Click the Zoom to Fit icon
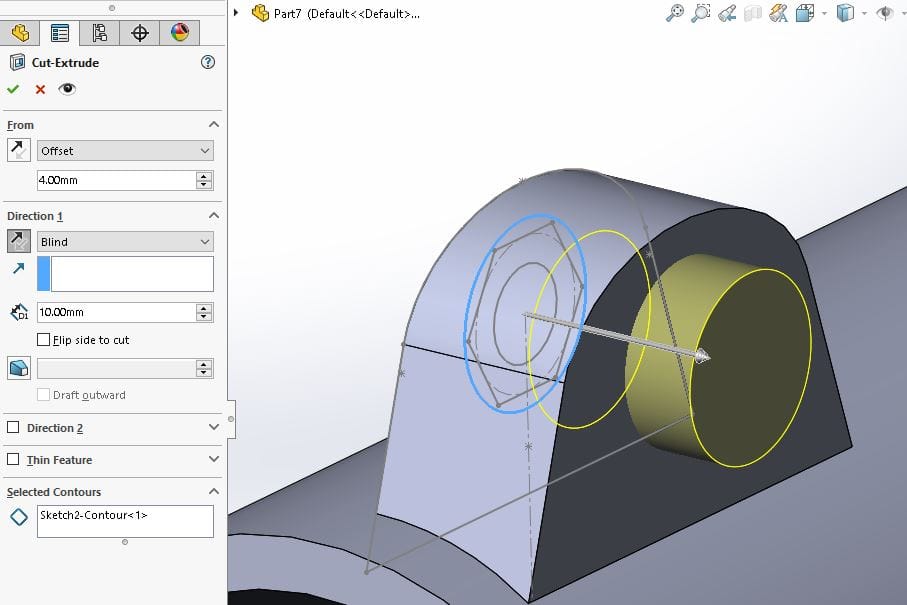Screen dimensions: 907x605 pos(675,13)
